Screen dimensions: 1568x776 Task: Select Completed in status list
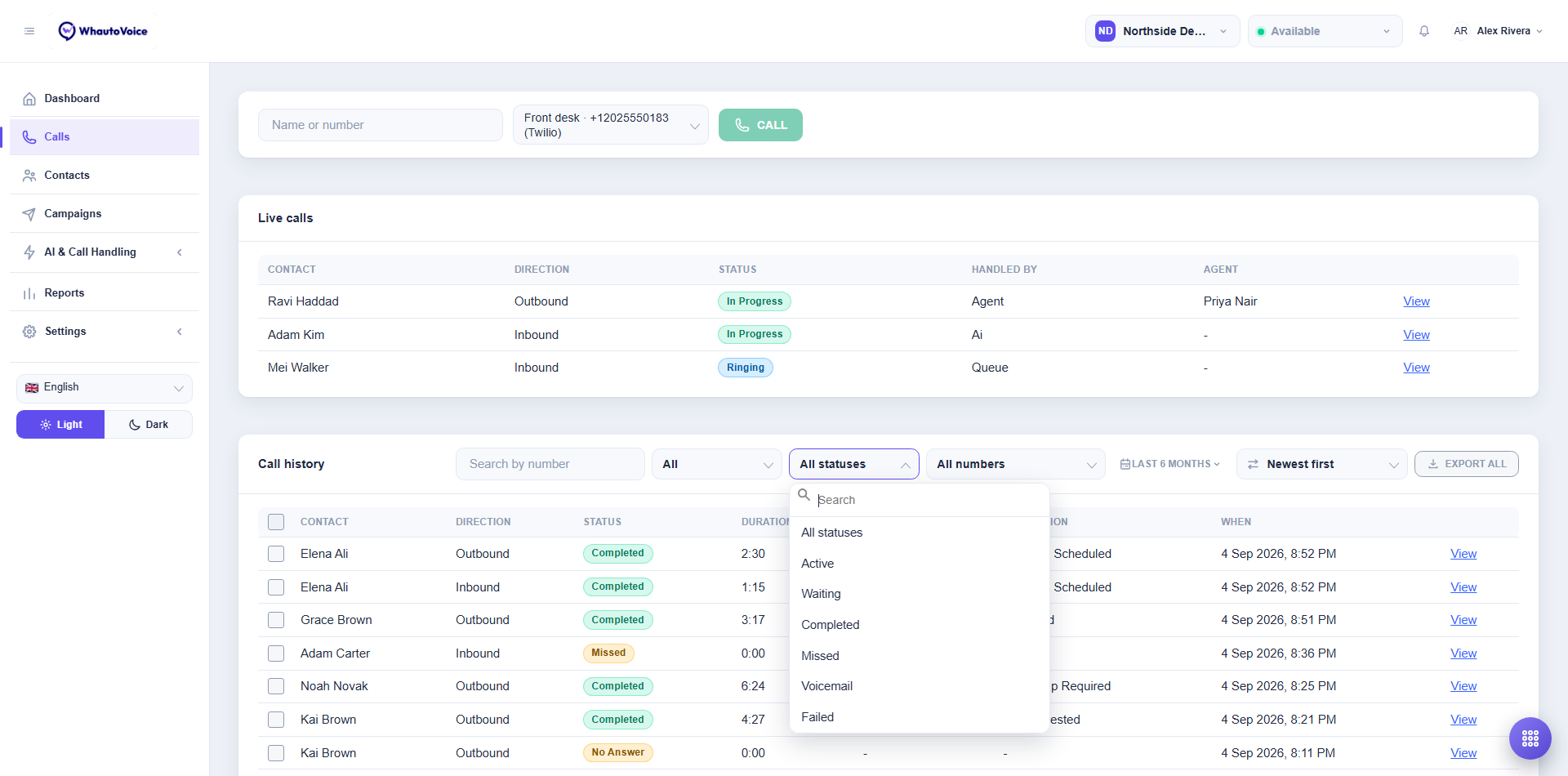(920, 625)
